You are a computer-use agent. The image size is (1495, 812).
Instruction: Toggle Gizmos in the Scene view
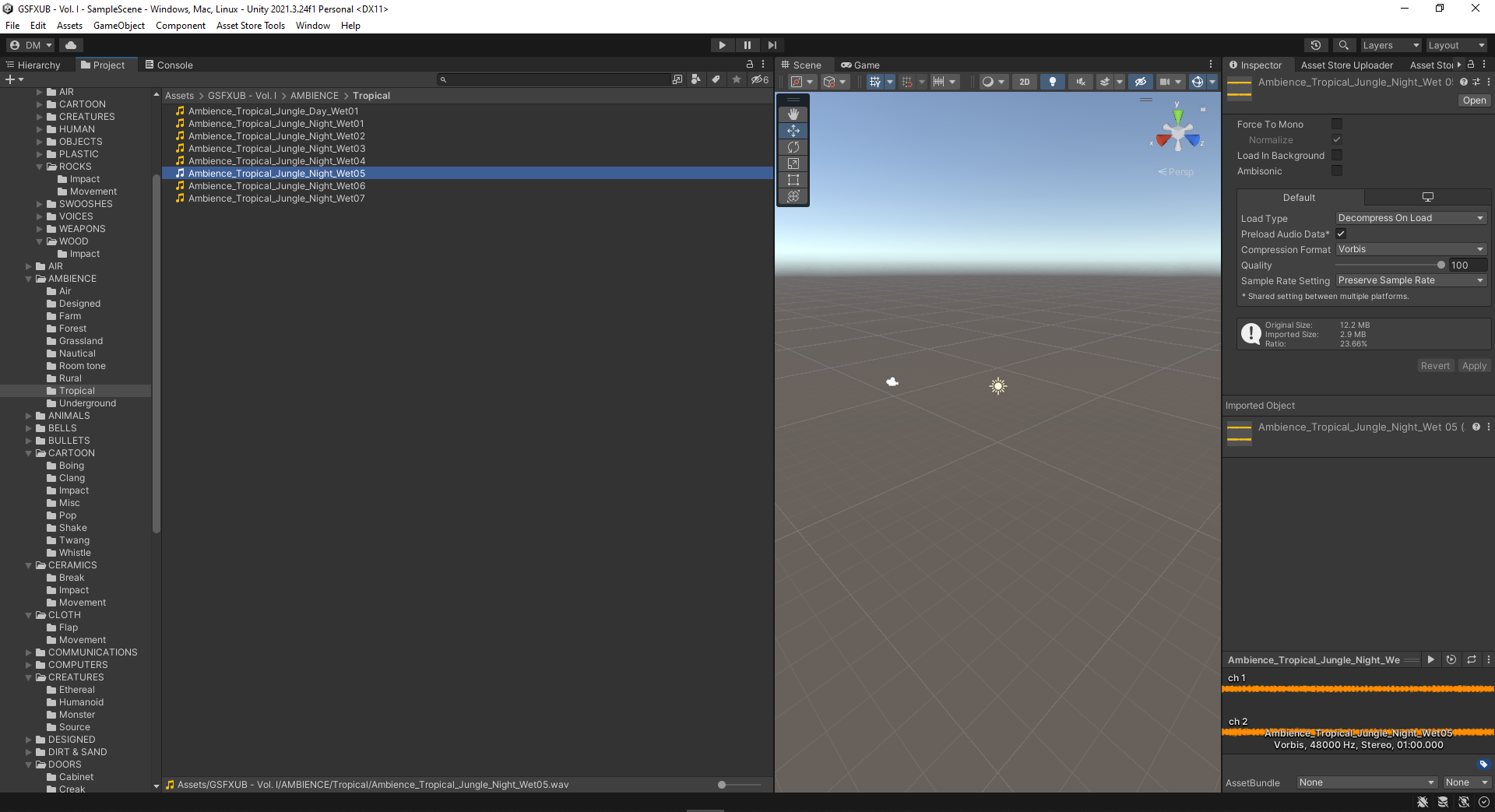coord(1197,82)
